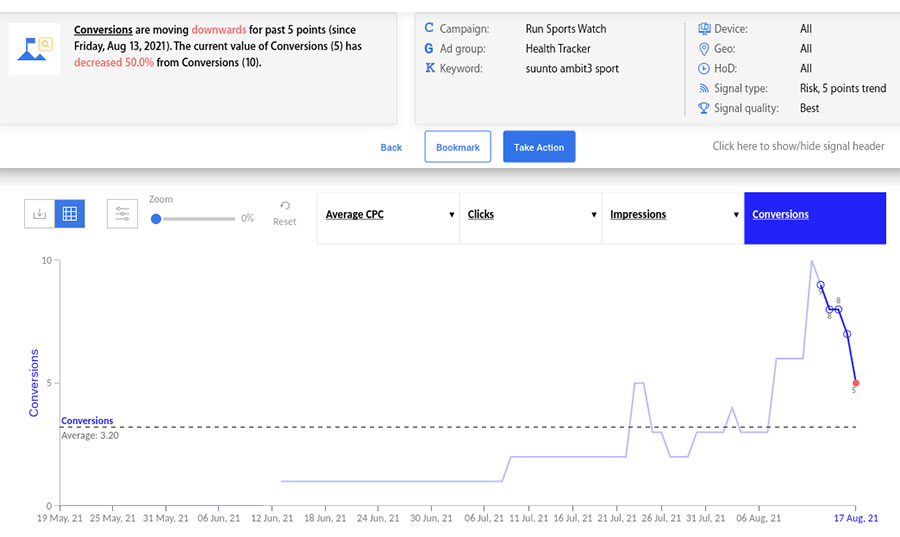900x537 pixels.
Task: Click the Zoom slider handle
Action: [x=156, y=219]
